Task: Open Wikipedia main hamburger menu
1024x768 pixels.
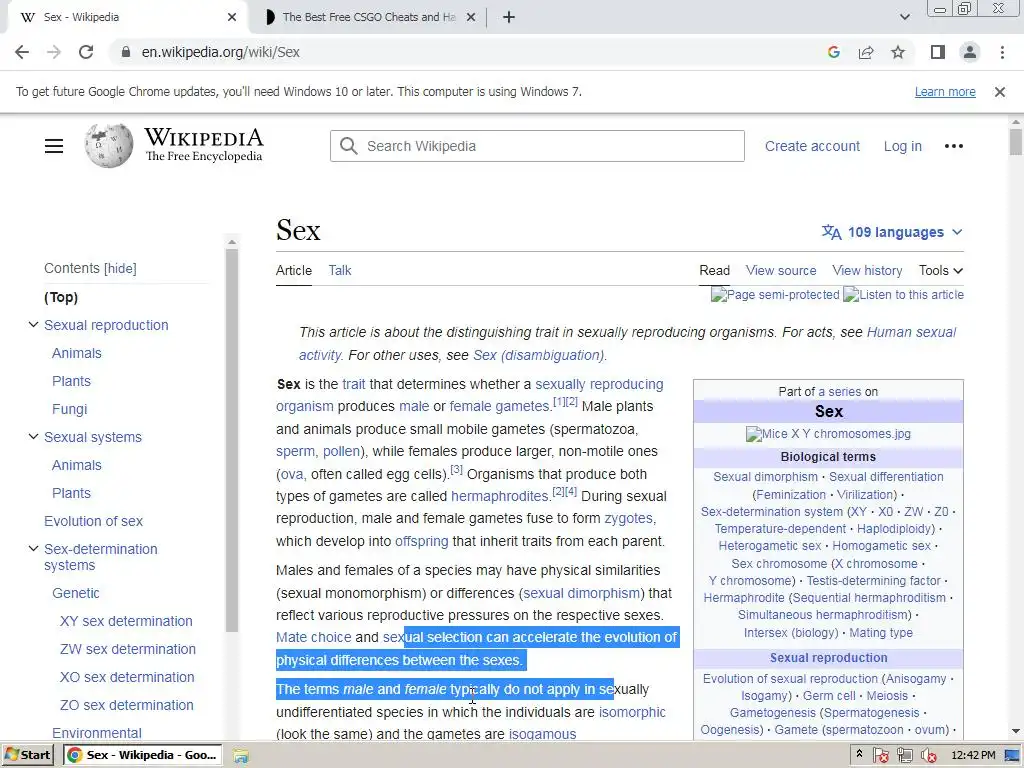Action: click(x=54, y=146)
